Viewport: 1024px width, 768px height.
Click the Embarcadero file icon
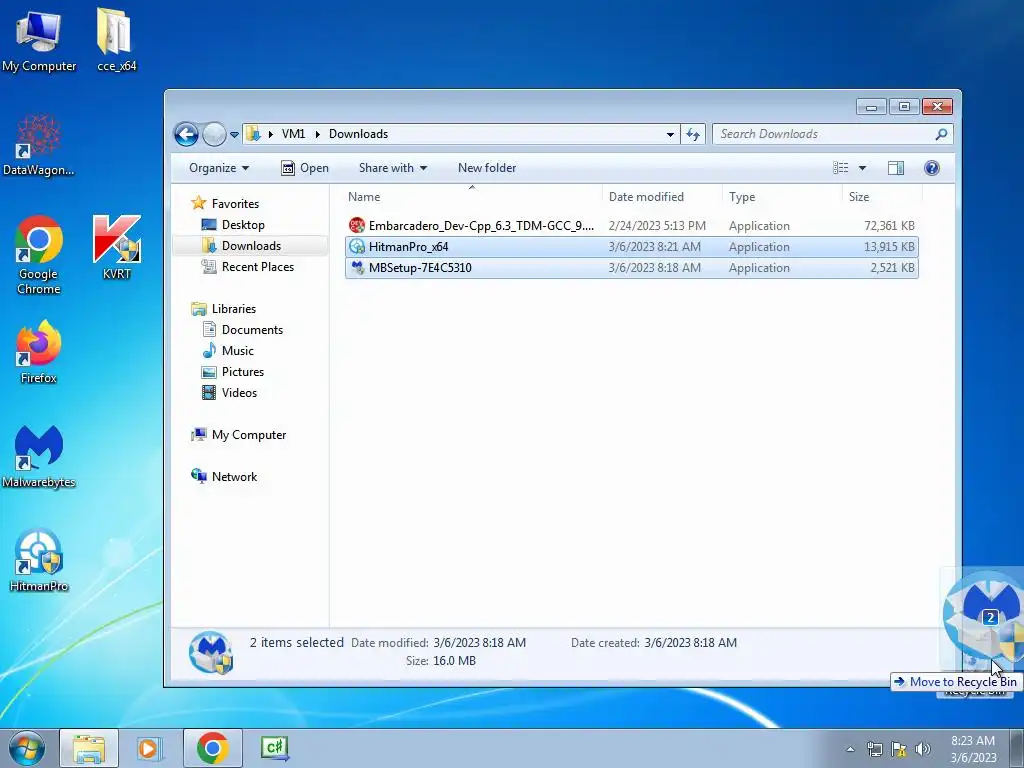click(x=357, y=226)
